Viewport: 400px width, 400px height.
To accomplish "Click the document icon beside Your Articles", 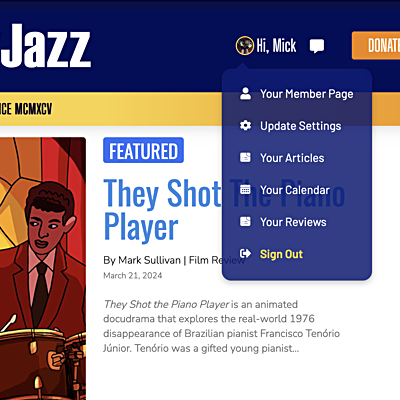I will (245, 157).
